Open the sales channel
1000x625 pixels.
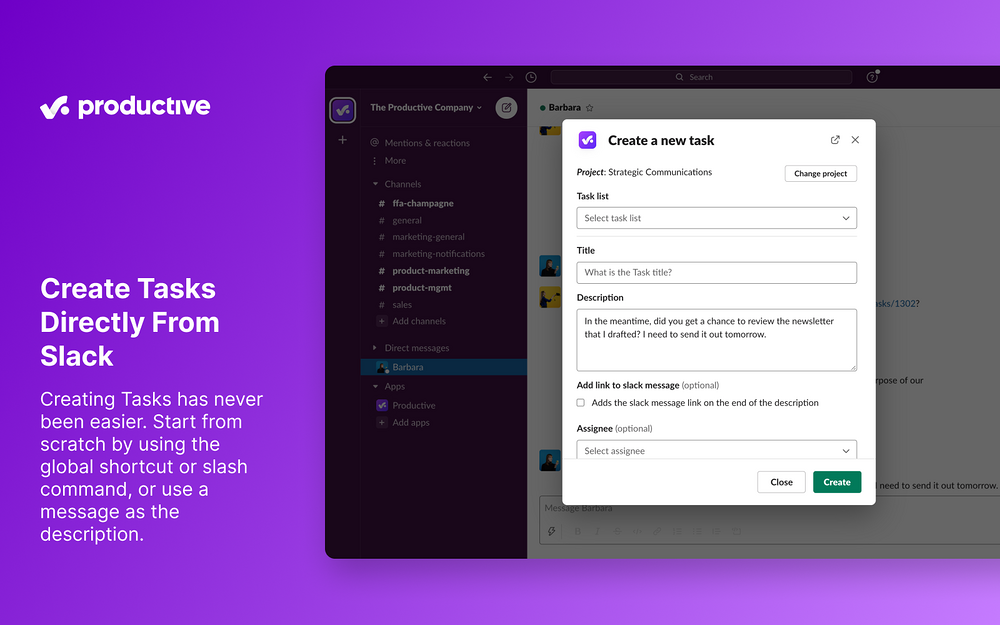coord(402,305)
